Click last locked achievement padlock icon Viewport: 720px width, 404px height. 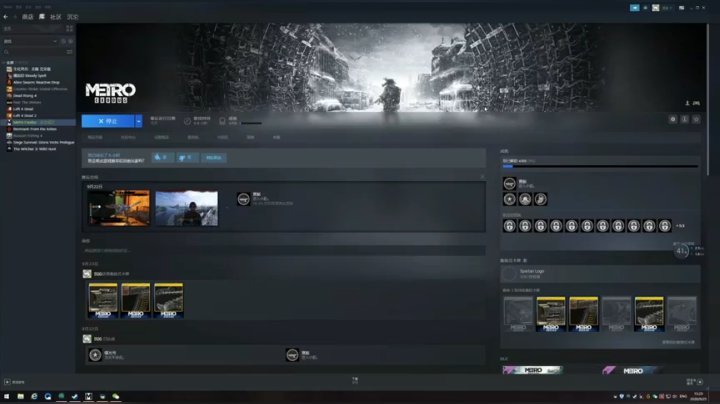664,225
